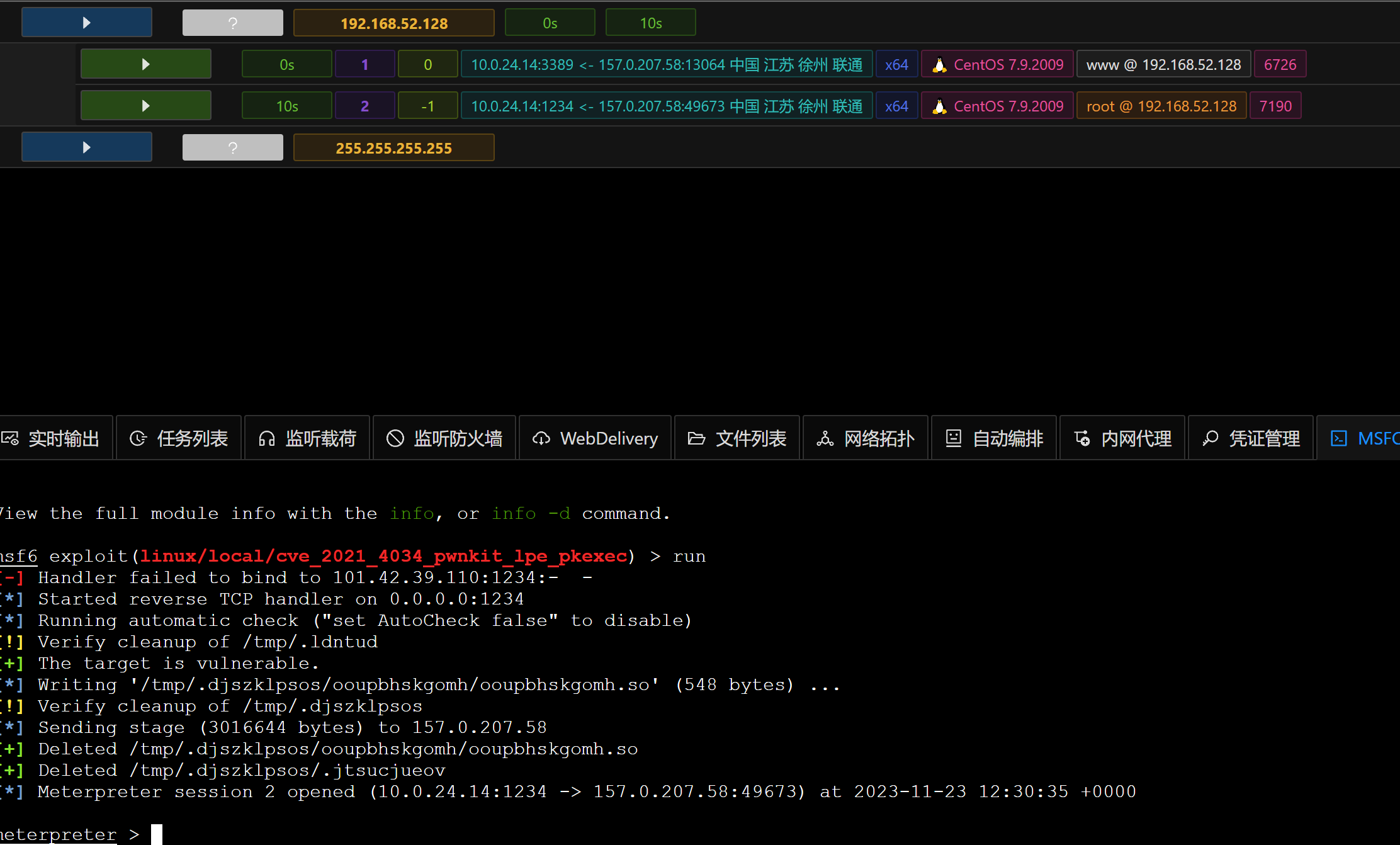Click the search key icon on 凭证管理 tab
The height and width of the screenshot is (845, 1400).
(1211, 438)
